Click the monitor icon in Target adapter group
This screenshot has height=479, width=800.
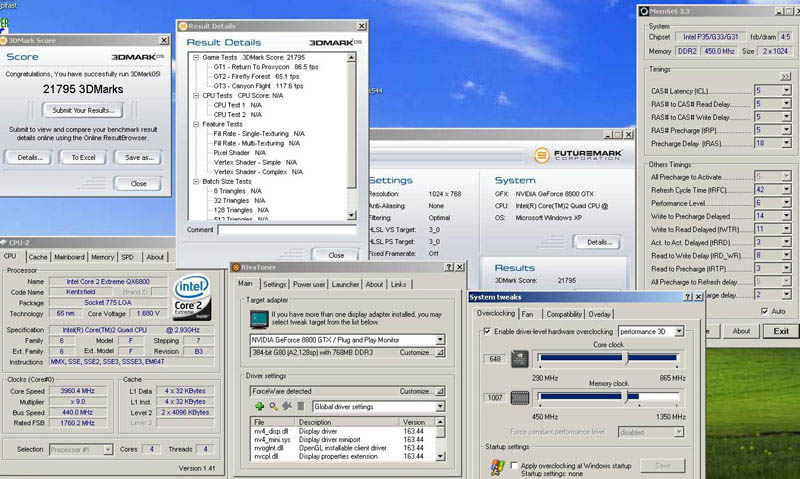point(259,319)
